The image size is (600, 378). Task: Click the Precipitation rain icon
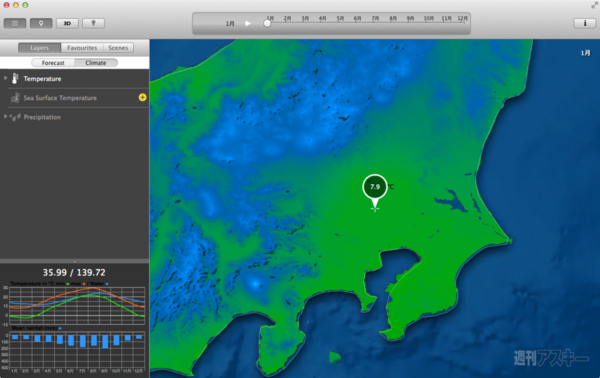15,117
